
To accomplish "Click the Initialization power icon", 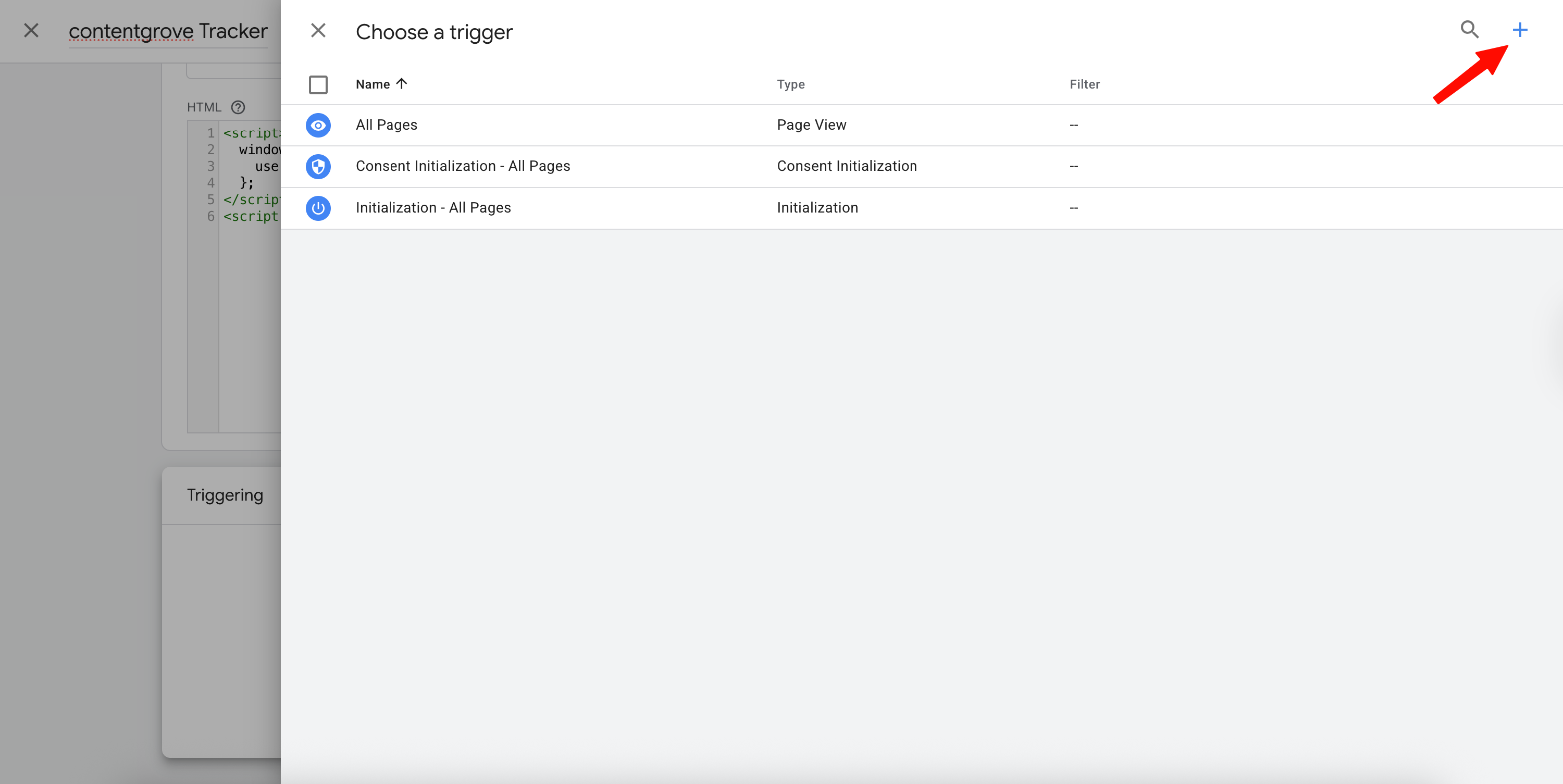I will coord(318,208).
